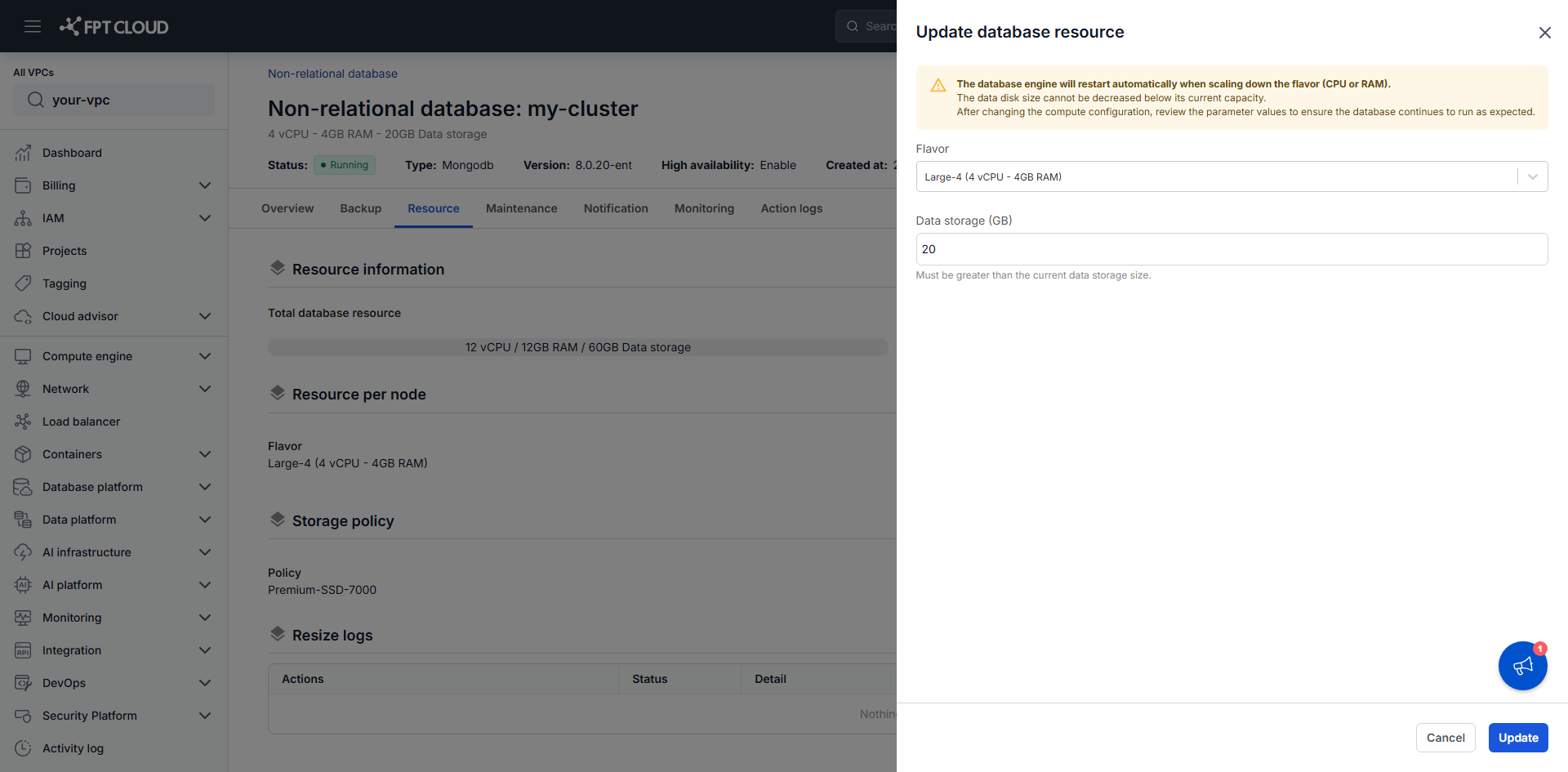Click the Dashboard chart icon

click(x=23, y=153)
